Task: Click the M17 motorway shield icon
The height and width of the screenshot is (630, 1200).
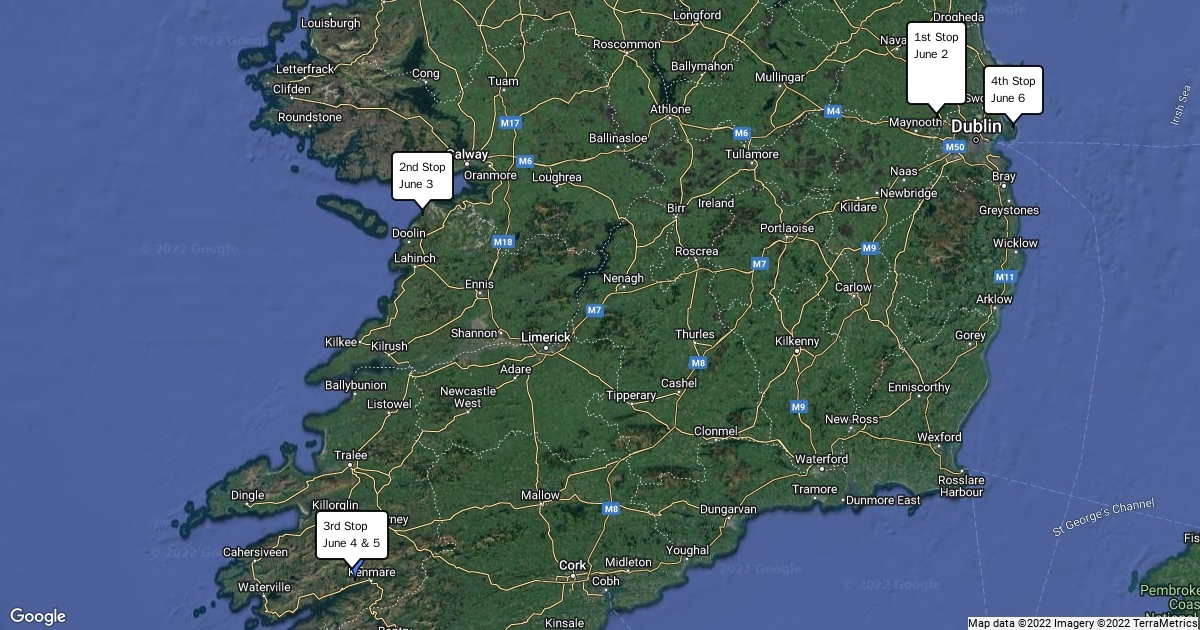Action: [x=510, y=123]
